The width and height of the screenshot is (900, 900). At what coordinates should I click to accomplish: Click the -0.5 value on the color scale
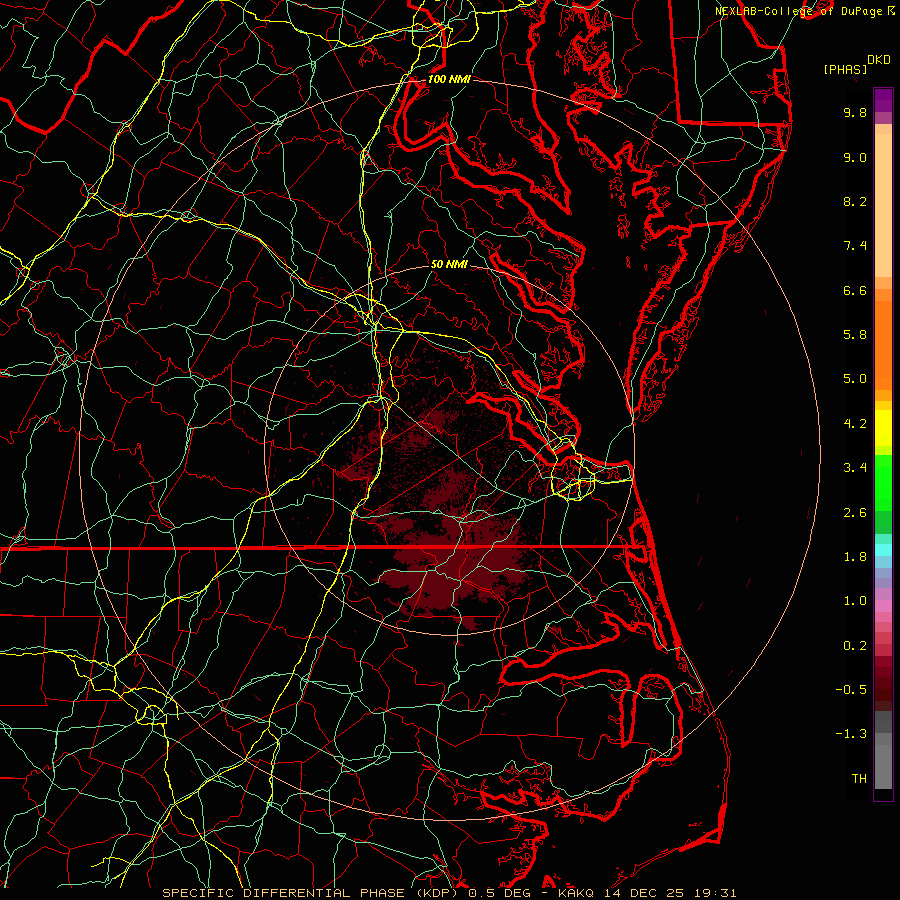coord(851,690)
